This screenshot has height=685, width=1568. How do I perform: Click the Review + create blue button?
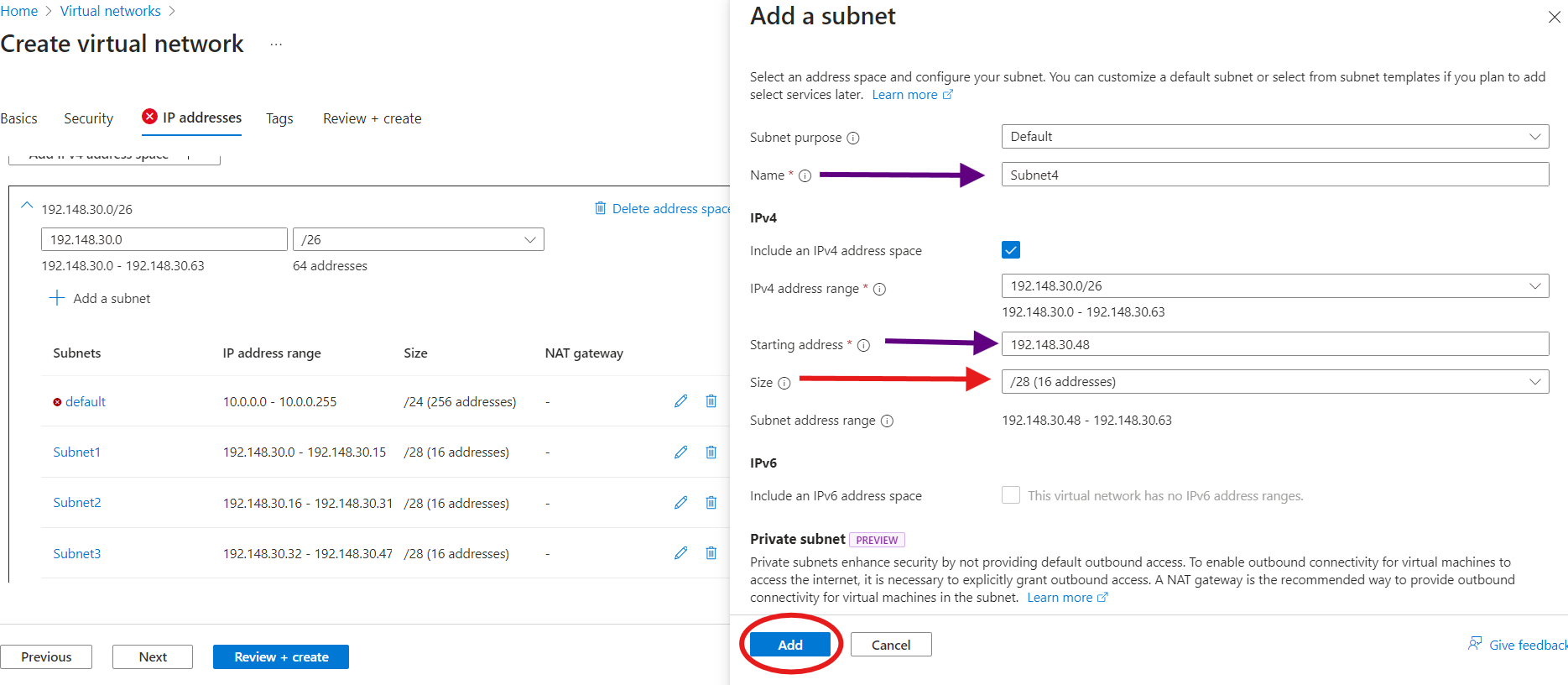tap(281, 656)
